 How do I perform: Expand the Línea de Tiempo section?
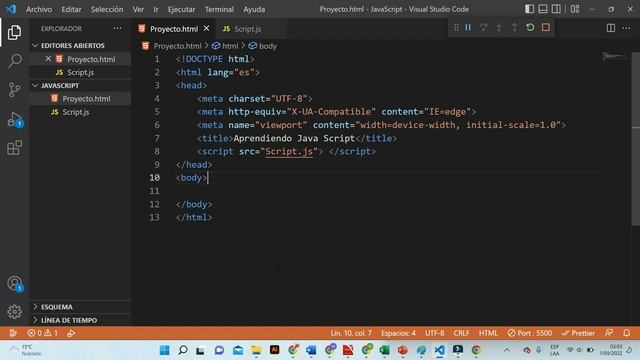click(80, 320)
